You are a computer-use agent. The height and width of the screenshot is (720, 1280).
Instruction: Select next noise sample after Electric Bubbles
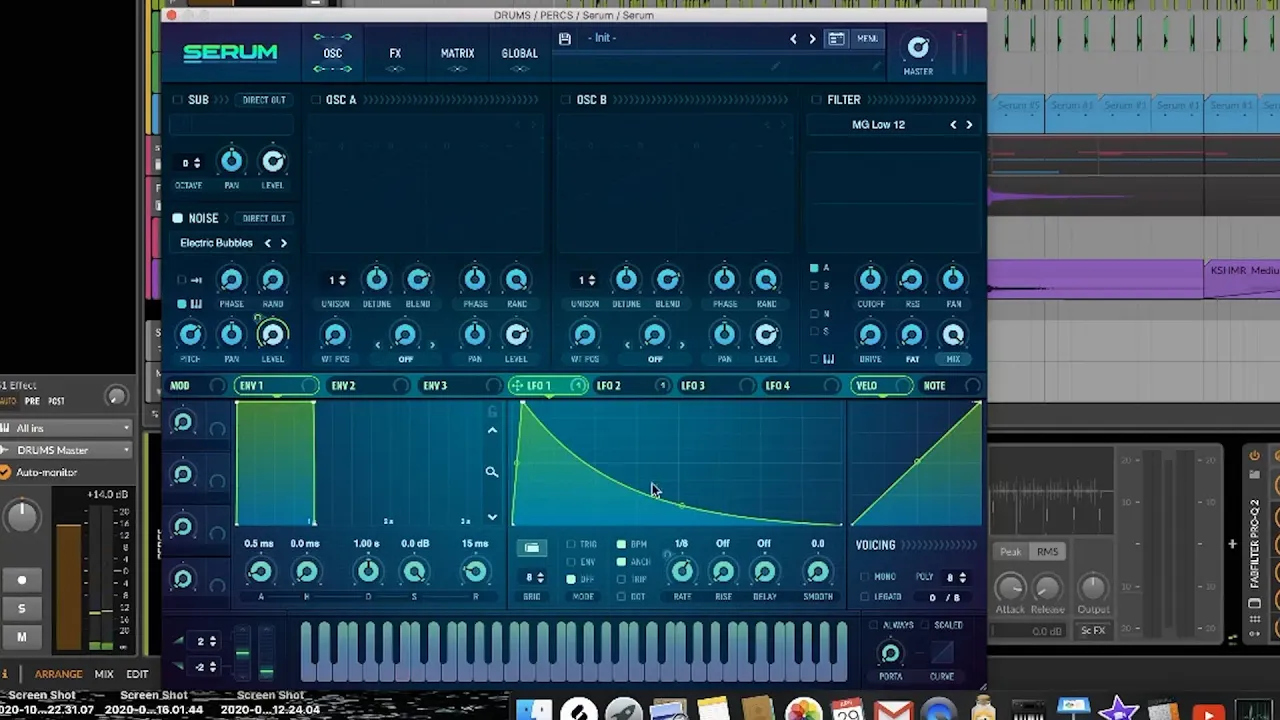(284, 243)
